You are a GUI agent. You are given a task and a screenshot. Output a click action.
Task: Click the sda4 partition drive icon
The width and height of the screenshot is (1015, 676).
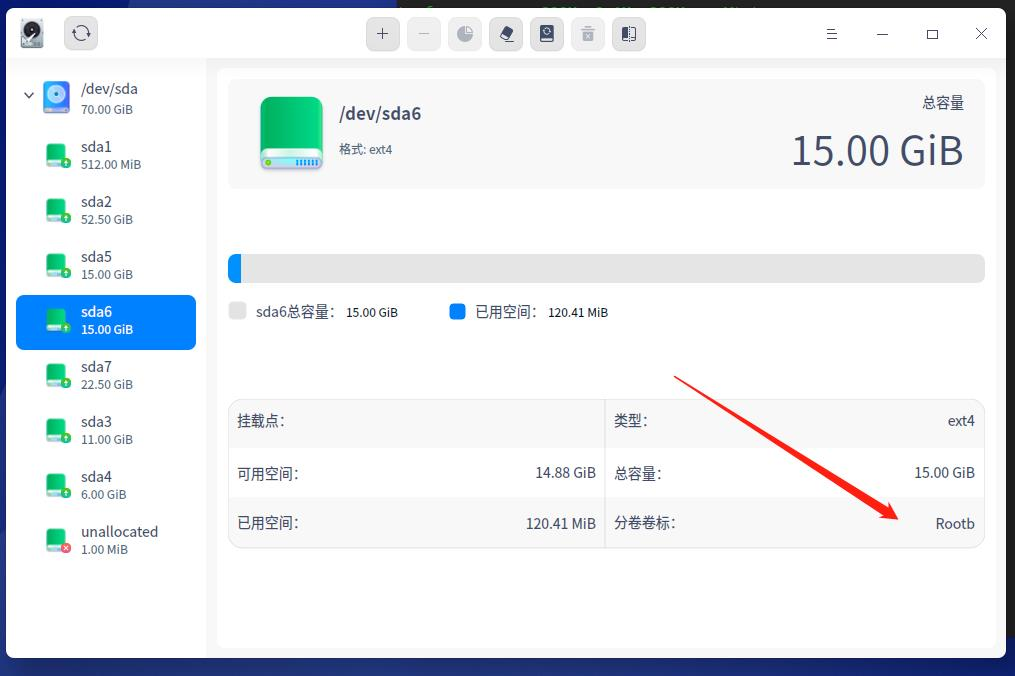pos(58,486)
